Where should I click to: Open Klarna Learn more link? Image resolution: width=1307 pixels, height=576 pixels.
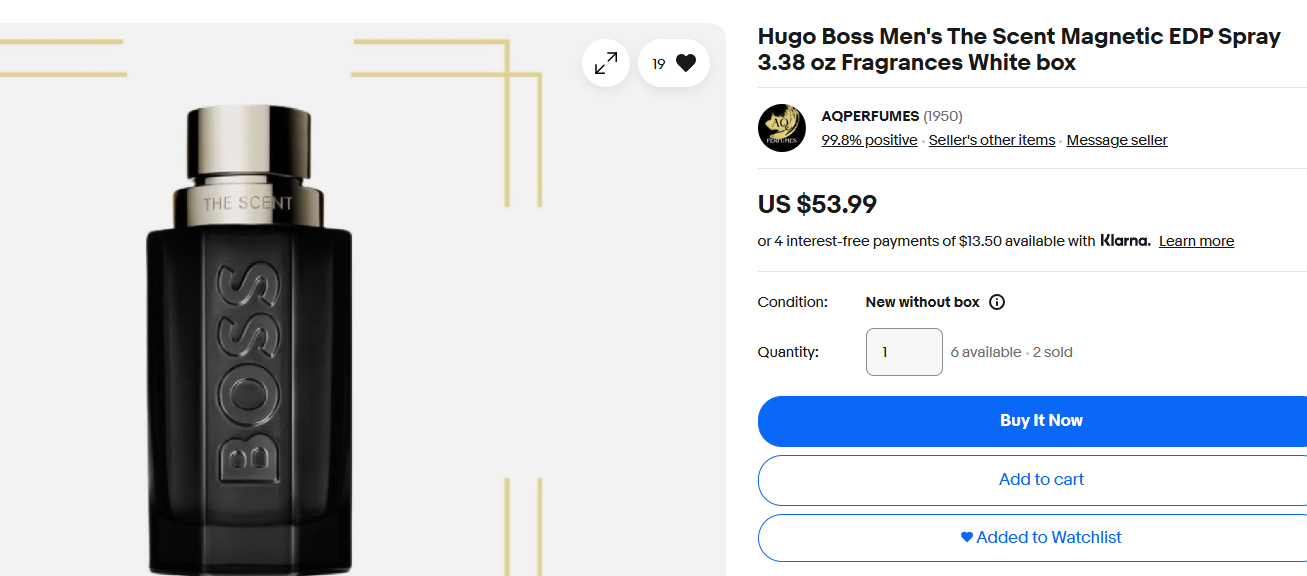click(1196, 241)
